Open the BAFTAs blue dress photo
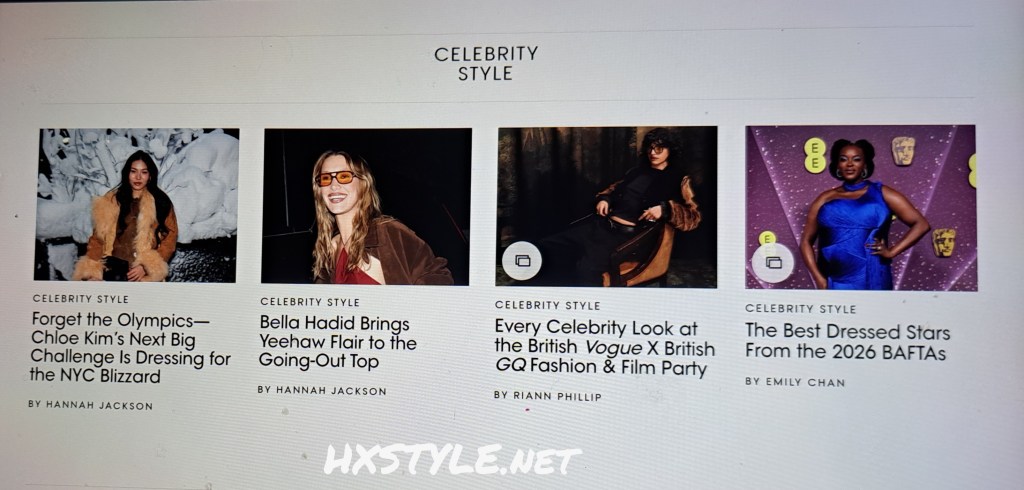 tap(861, 207)
